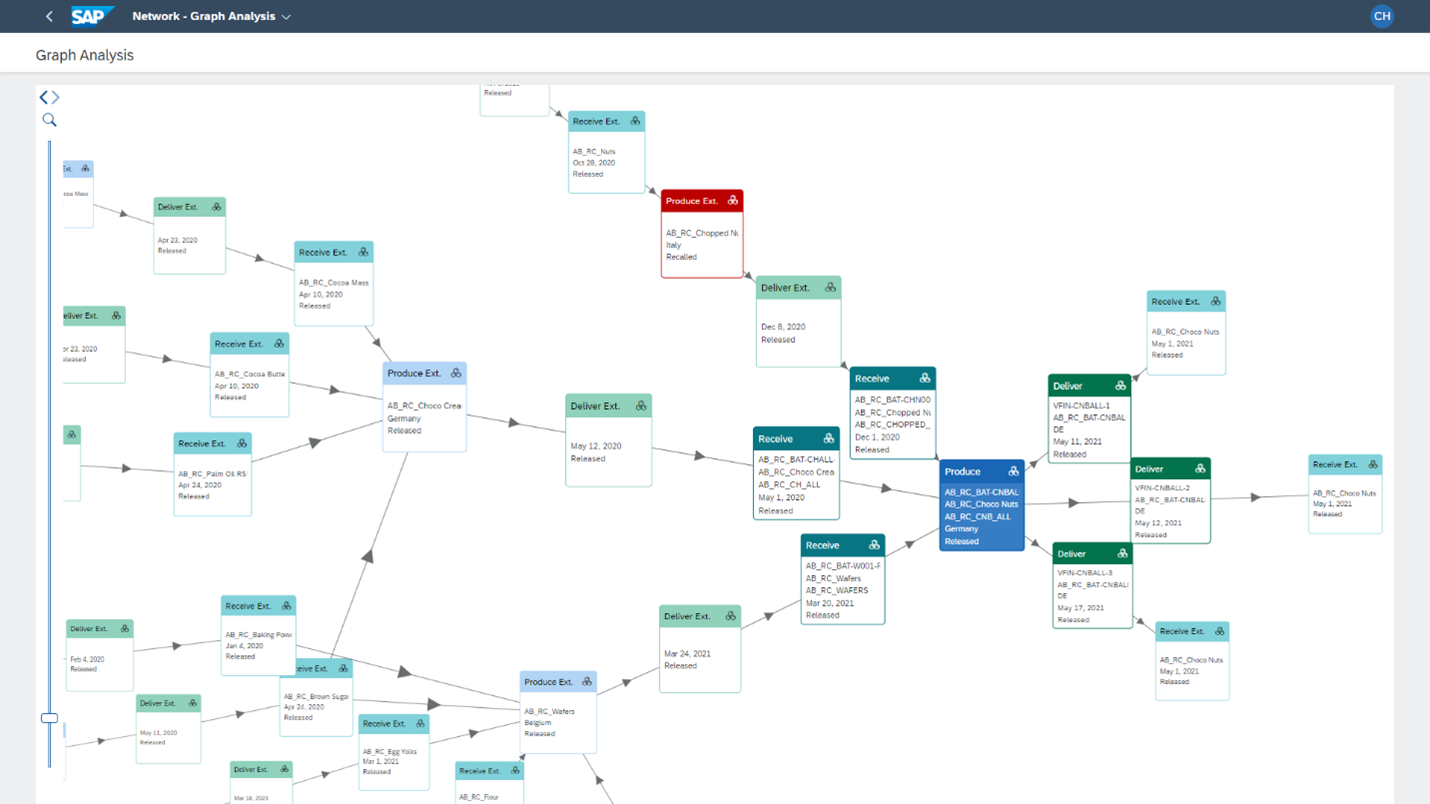Click the icon on the Belgium Produce Ext. node
1430x804 pixels.
coord(586,682)
